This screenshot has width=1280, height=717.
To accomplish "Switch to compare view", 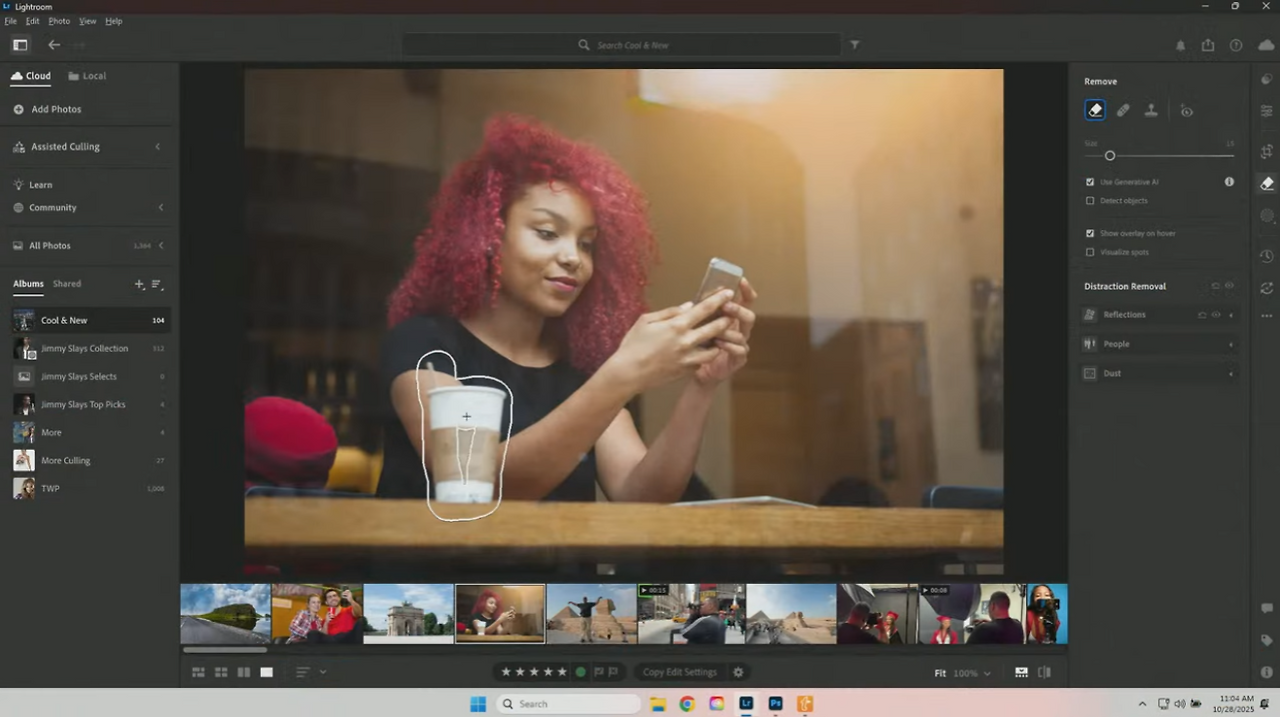I will coord(244,673).
